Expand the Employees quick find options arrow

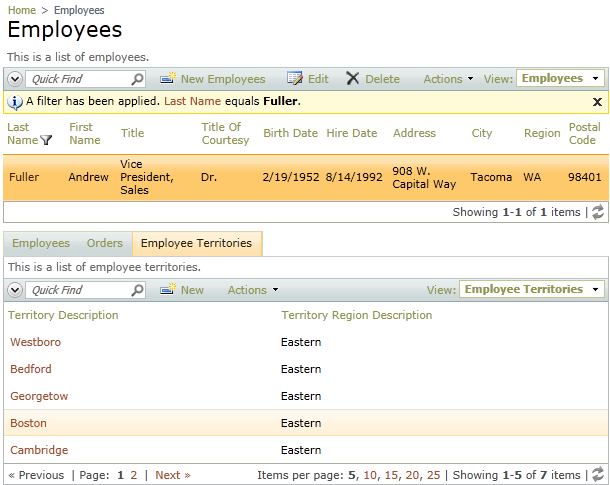(15, 79)
